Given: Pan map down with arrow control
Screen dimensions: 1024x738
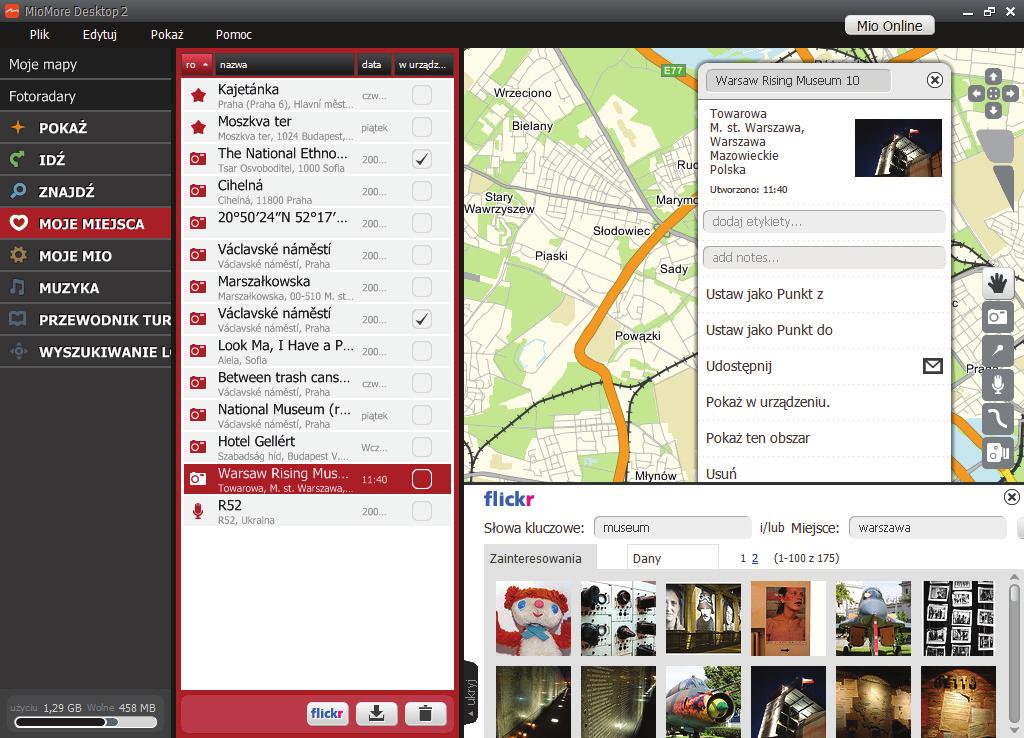Looking at the screenshot, I should (x=993, y=110).
